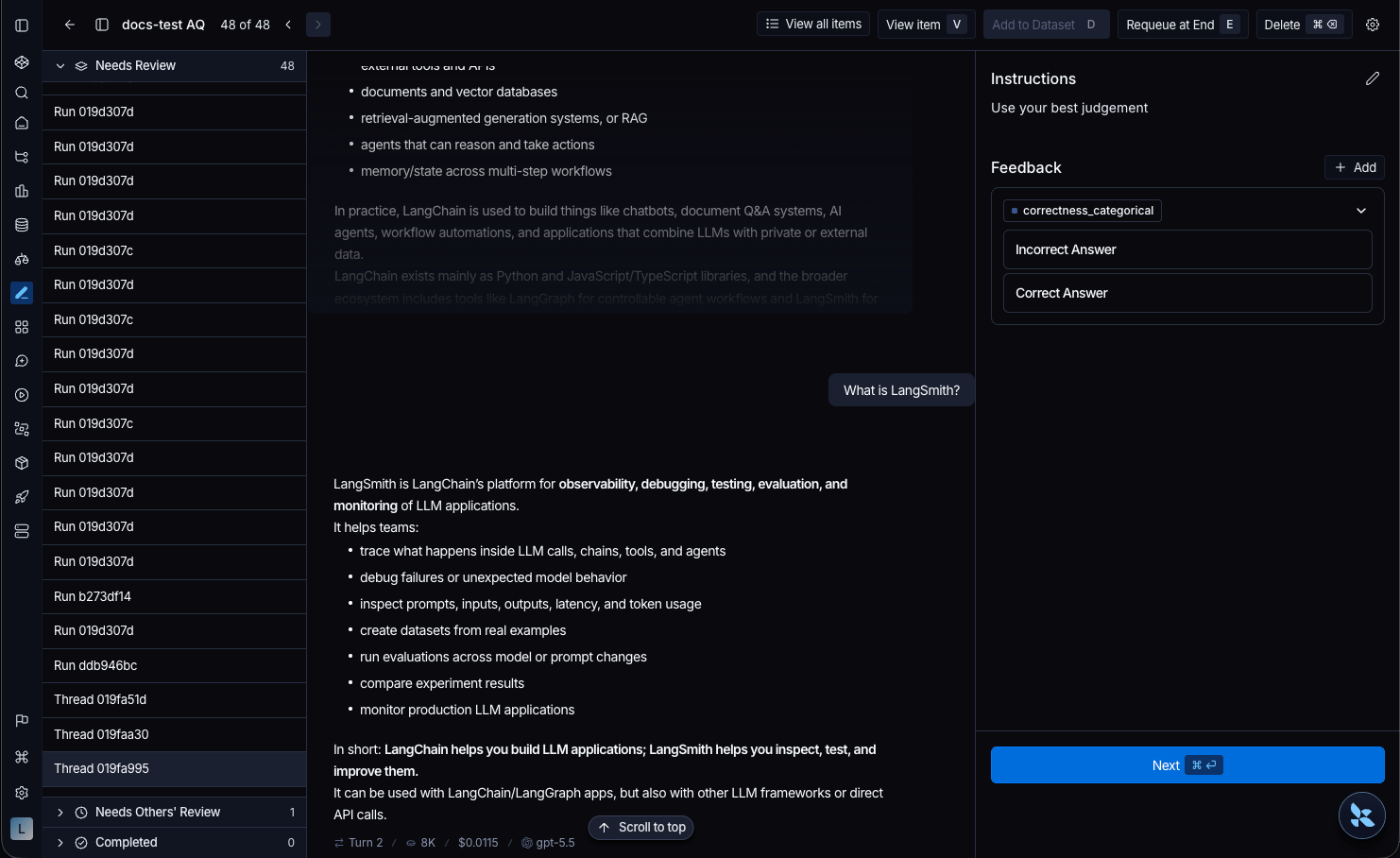Open the user avatar labeled L

tap(22, 829)
